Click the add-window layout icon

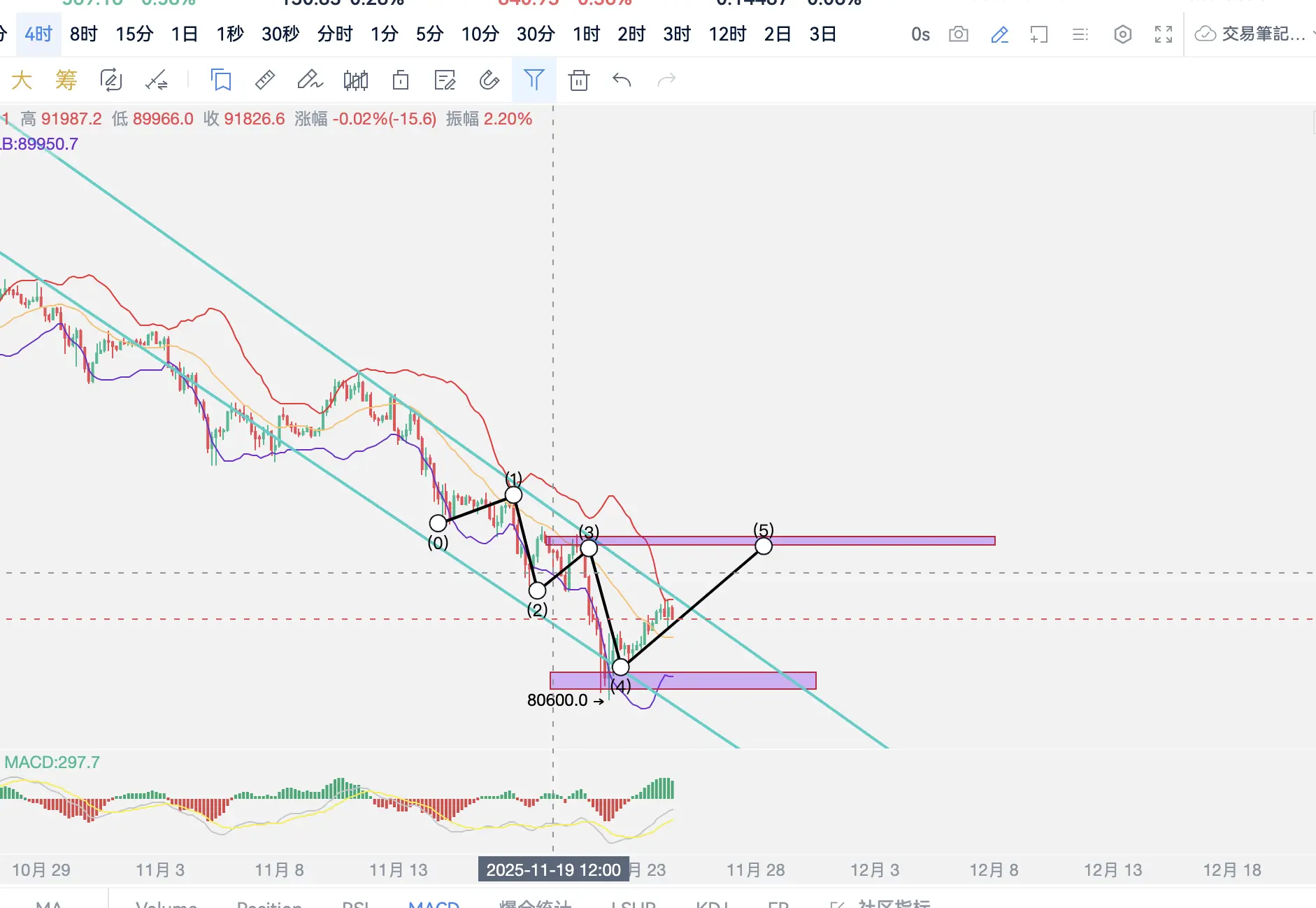click(x=1039, y=34)
